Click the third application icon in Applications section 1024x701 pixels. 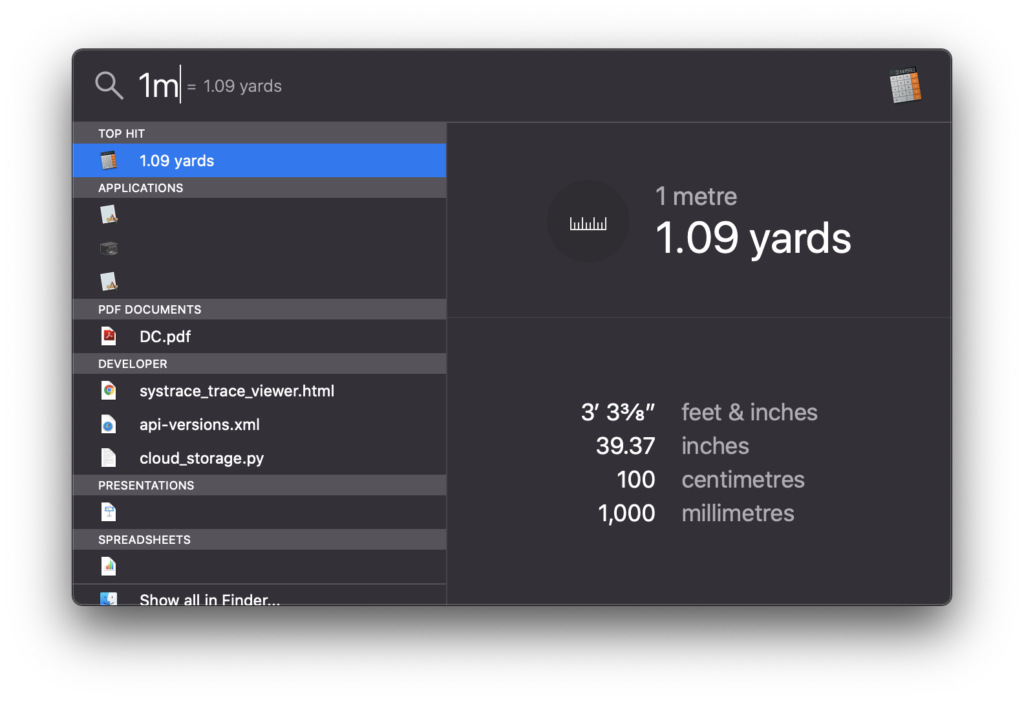pyautogui.click(x=110, y=281)
